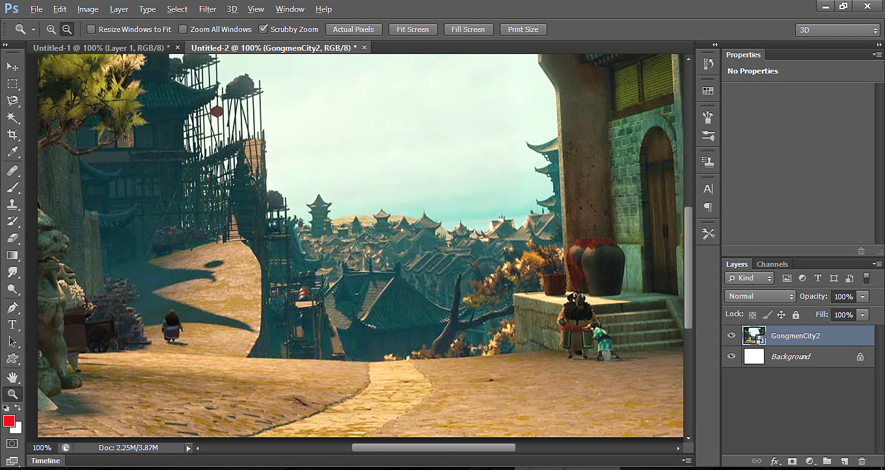The width and height of the screenshot is (885, 470).
Task: Select the Custom Shape tool
Action: point(12,358)
